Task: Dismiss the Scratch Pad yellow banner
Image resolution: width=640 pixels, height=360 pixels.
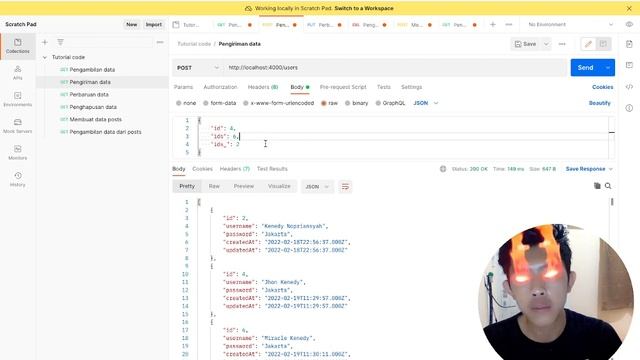Action: click(x=629, y=8)
